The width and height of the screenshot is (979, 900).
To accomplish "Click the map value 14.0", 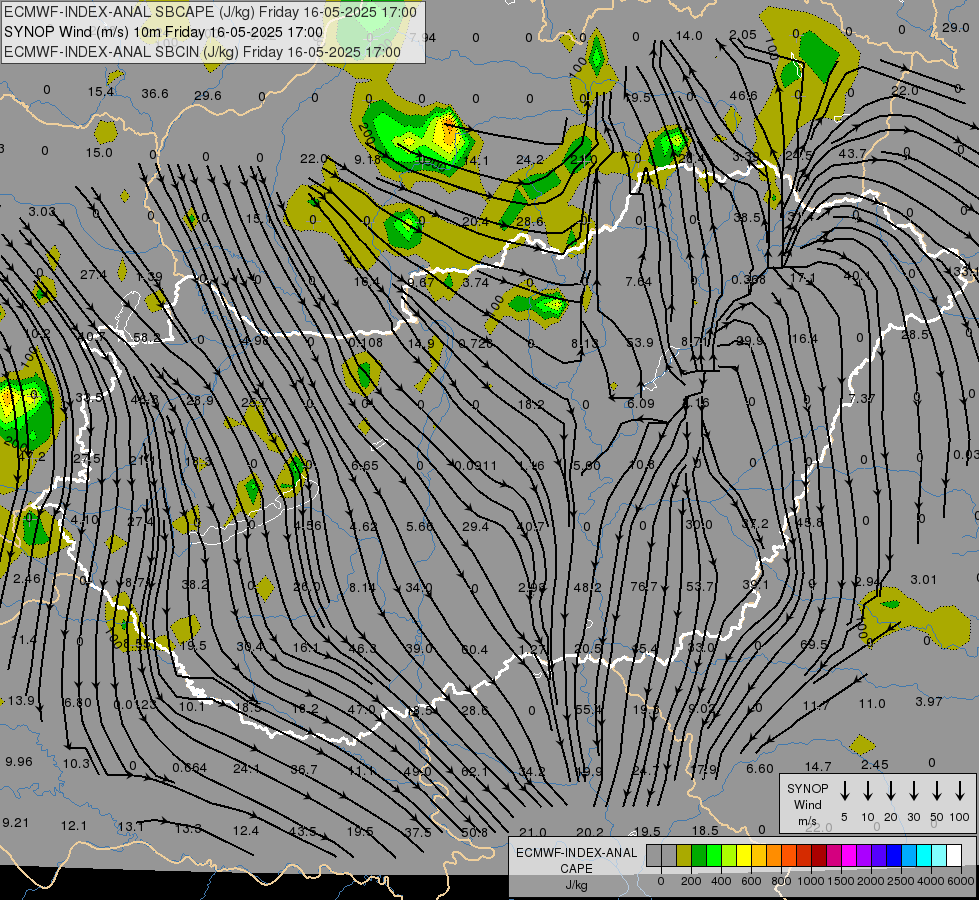I will click(x=689, y=36).
